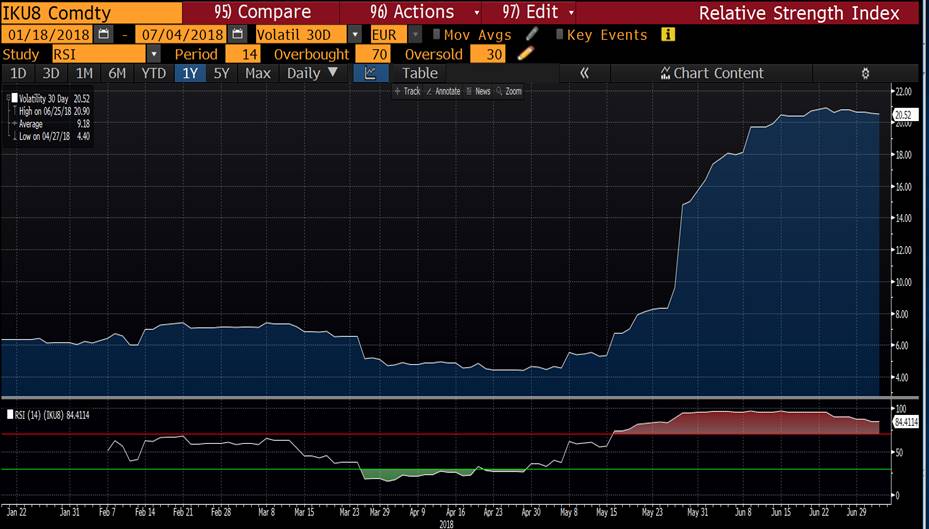
Task: Select the YTD range tab
Action: (x=153, y=73)
